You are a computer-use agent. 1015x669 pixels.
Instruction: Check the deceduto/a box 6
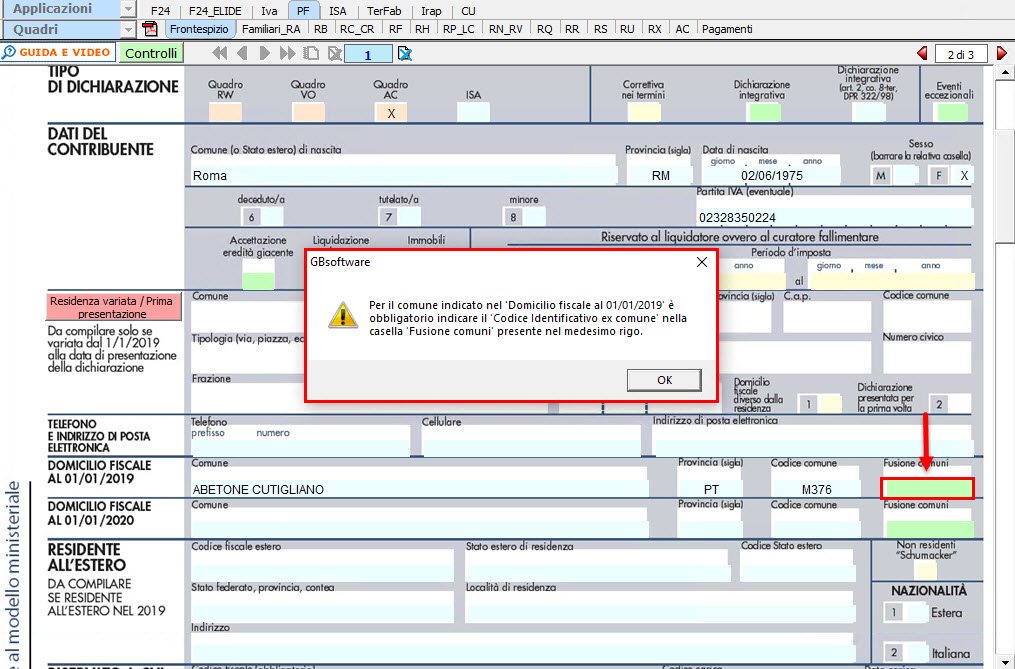coord(273,217)
